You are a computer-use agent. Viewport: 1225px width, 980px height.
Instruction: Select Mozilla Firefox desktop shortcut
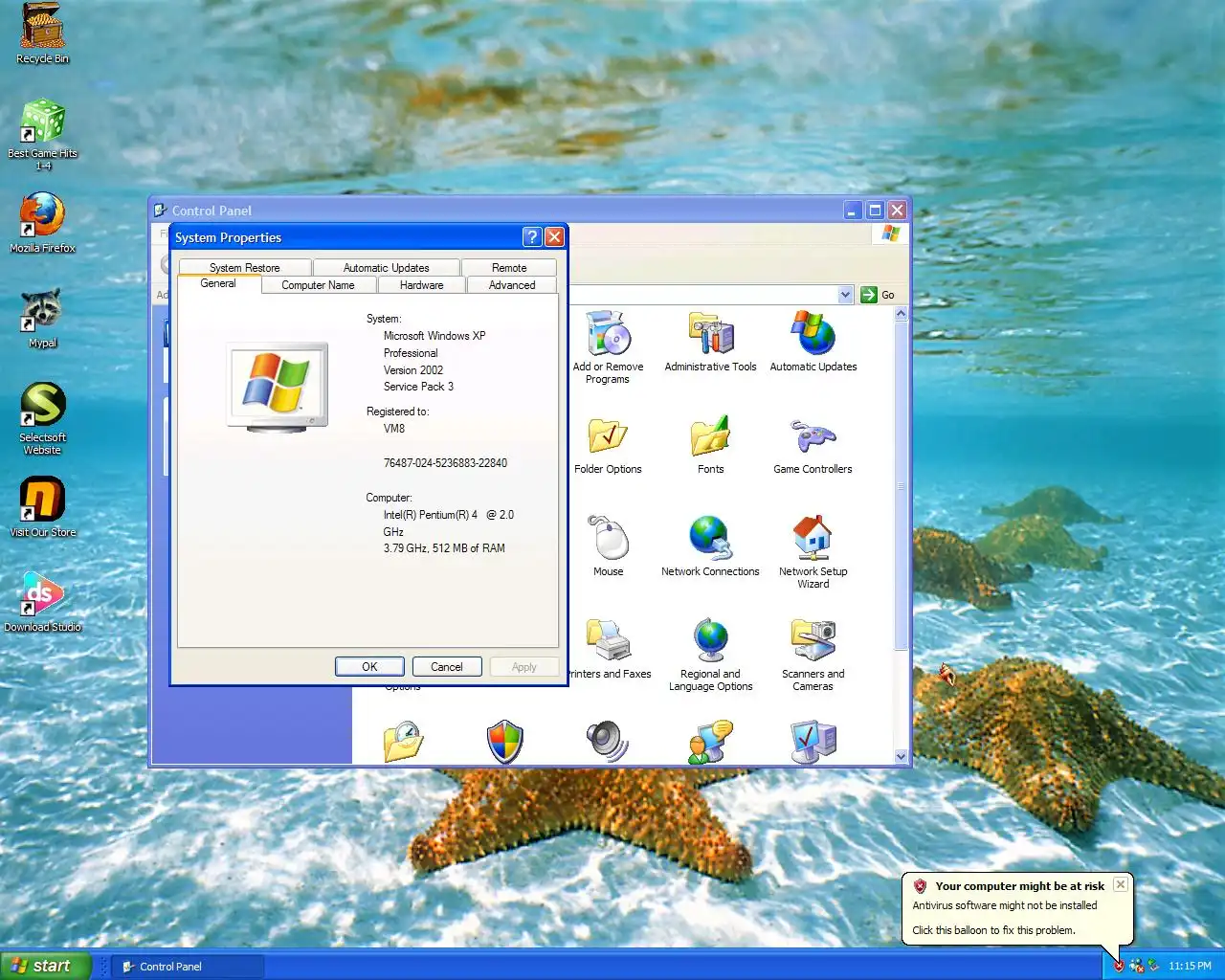click(43, 223)
